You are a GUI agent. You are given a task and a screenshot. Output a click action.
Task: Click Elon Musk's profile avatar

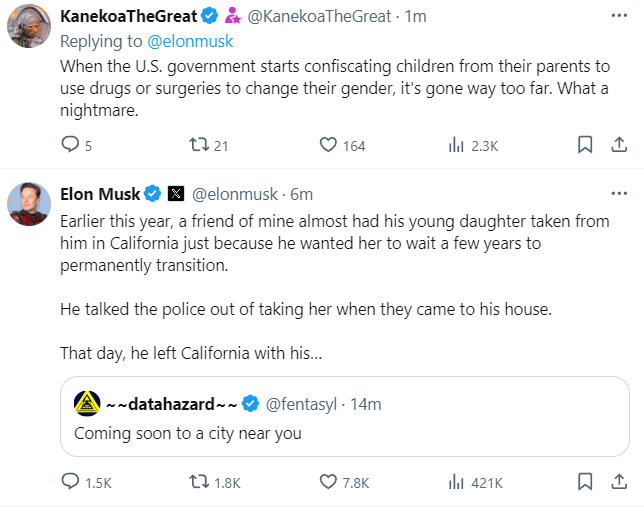[x=30, y=205]
